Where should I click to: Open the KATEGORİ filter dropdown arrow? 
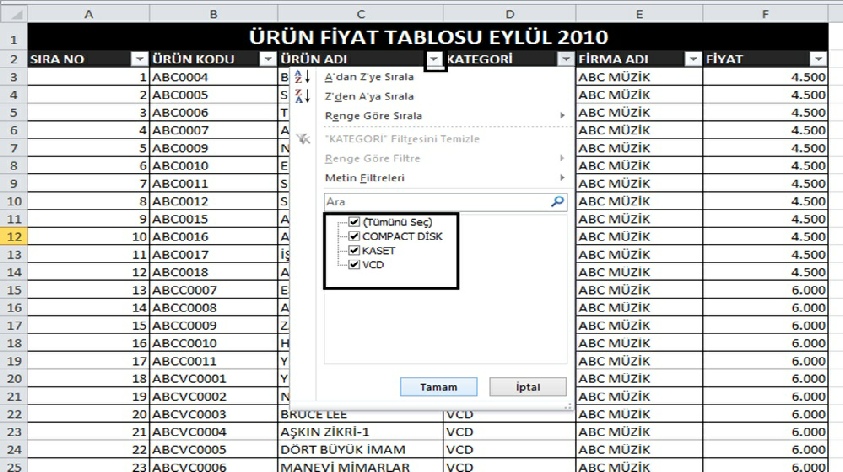pos(565,60)
